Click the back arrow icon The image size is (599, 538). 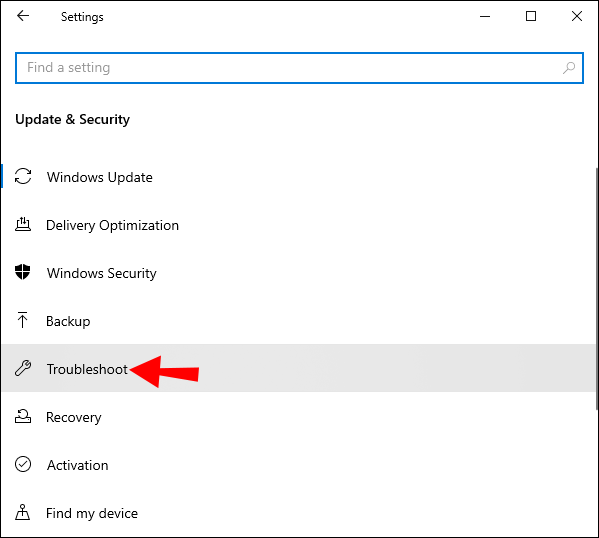click(x=23, y=16)
